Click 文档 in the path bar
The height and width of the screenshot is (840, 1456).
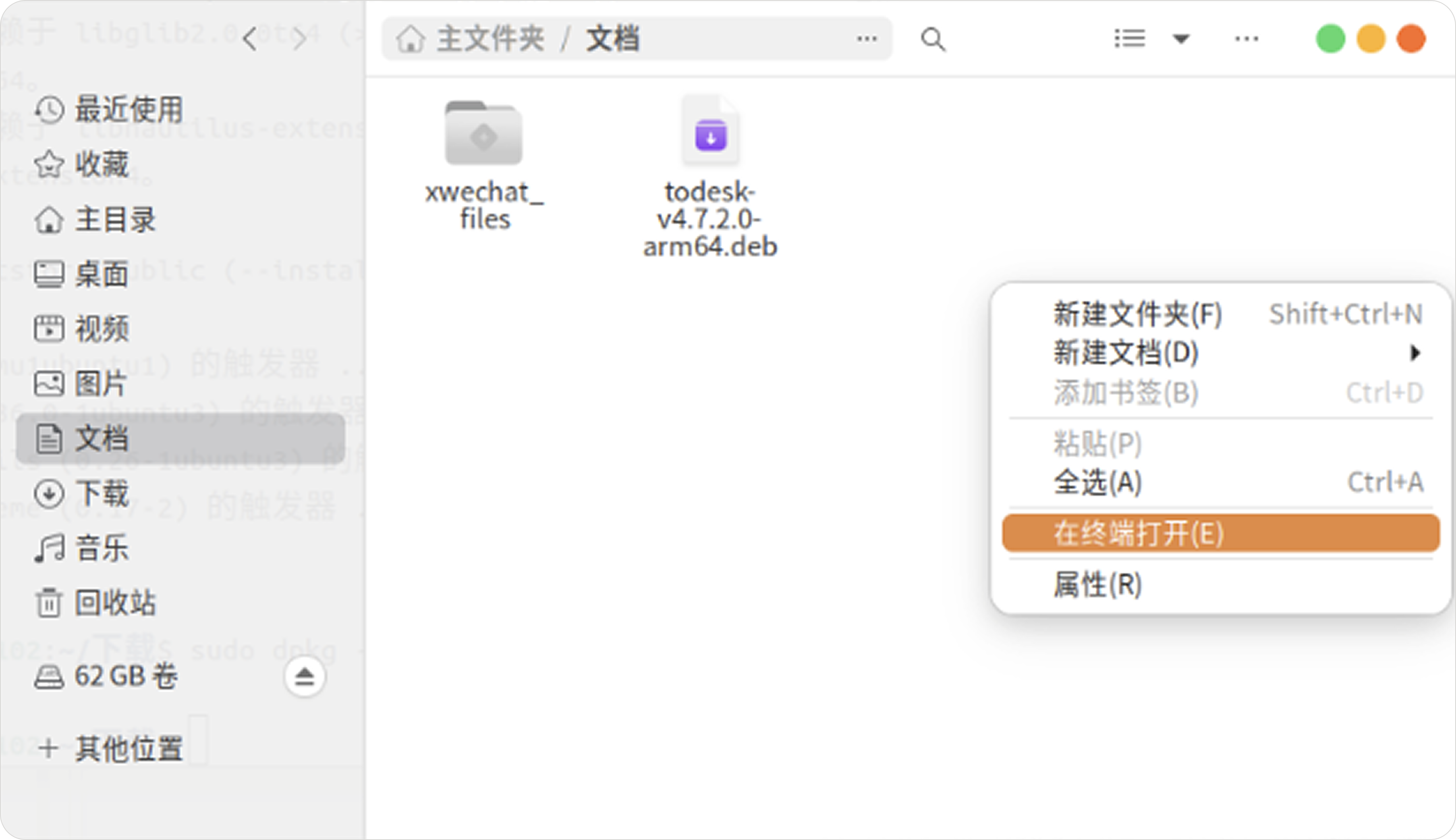pyautogui.click(x=612, y=39)
